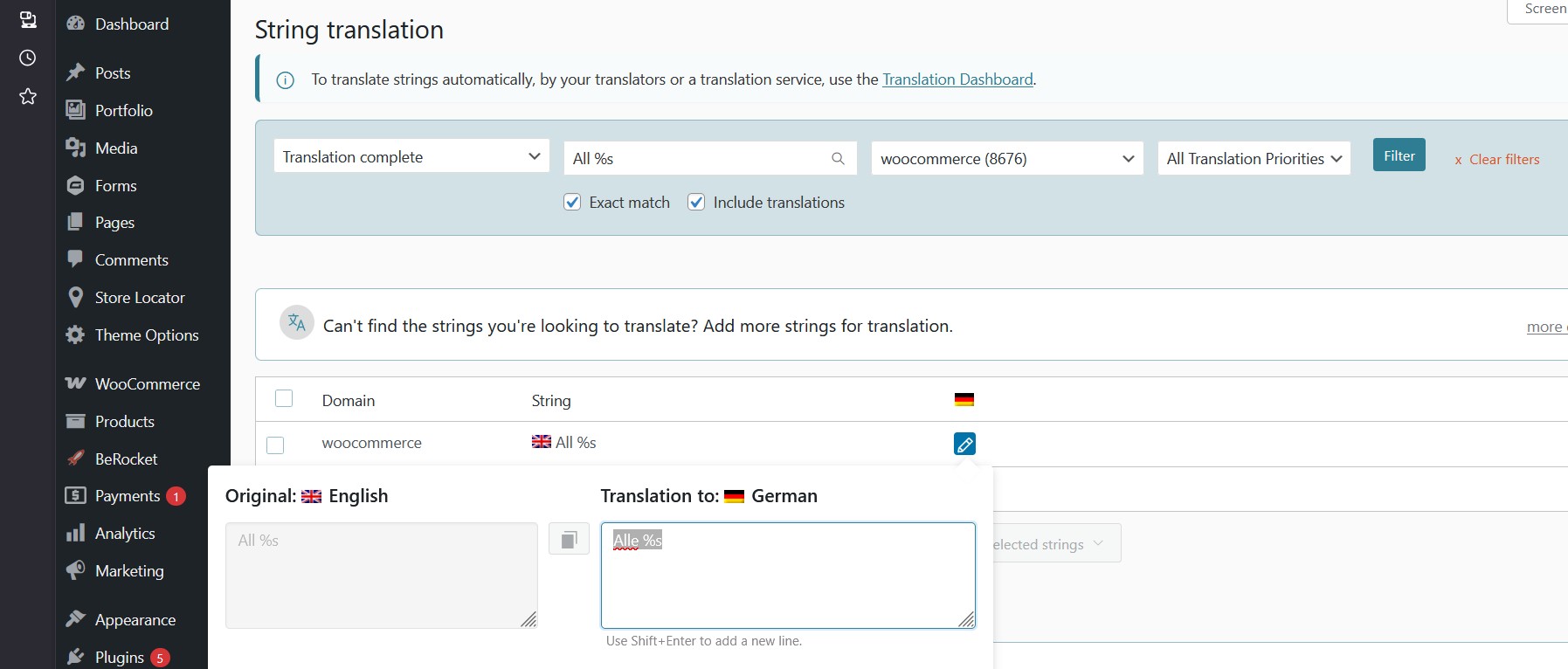Click the String translation page heading

349,30
